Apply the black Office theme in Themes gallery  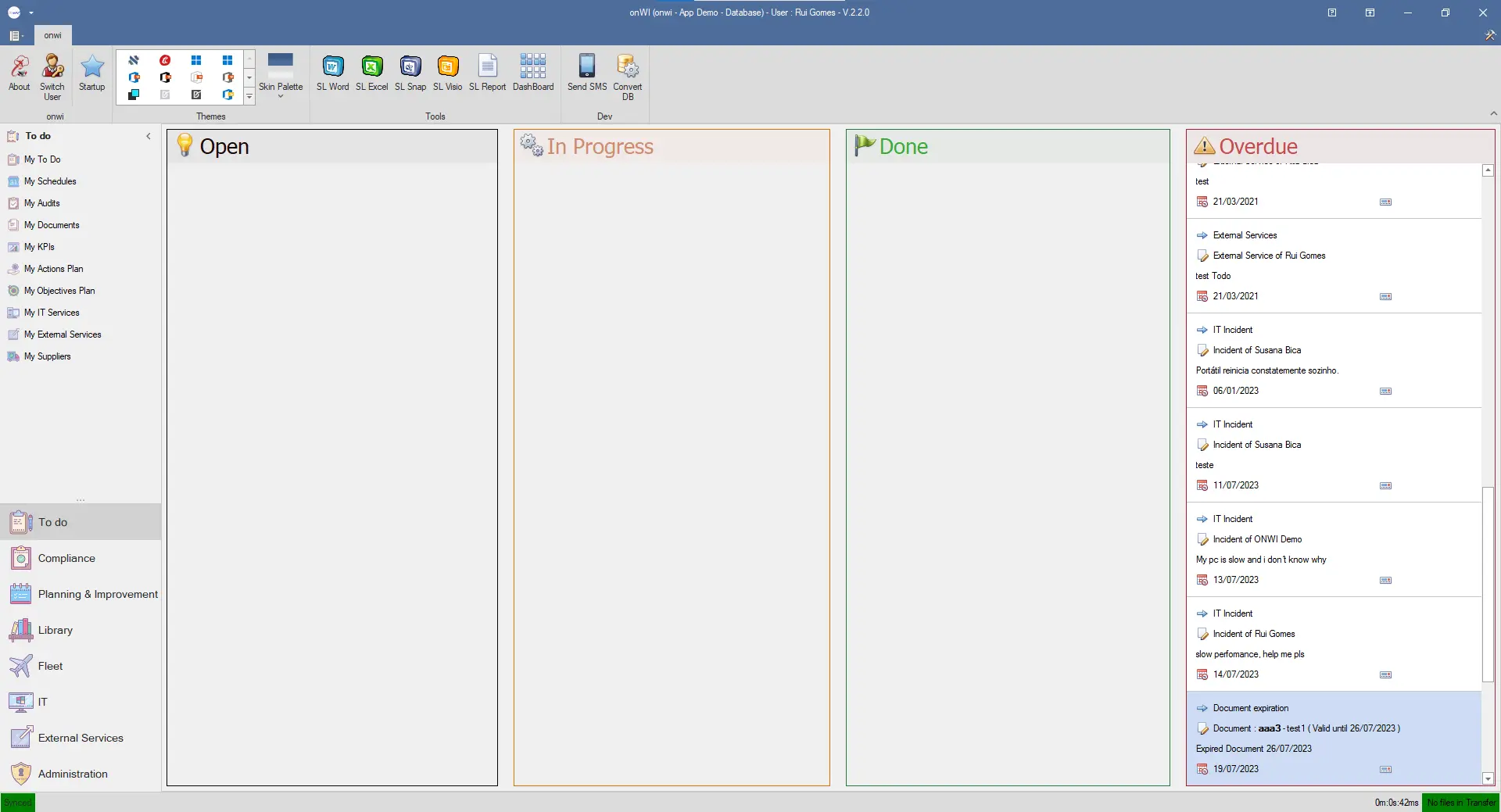(165, 77)
